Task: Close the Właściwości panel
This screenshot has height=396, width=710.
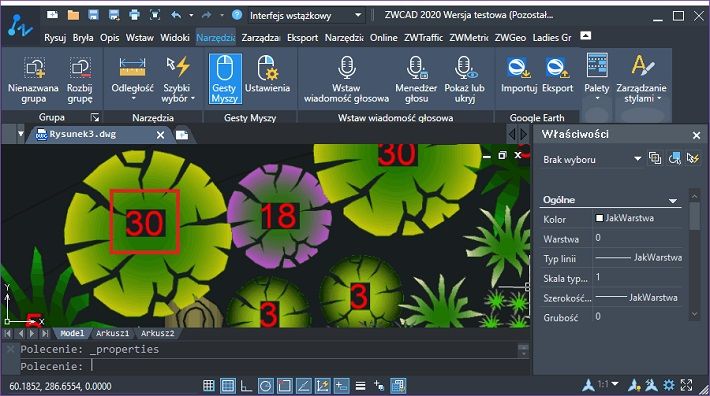Action: tap(696, 135)
